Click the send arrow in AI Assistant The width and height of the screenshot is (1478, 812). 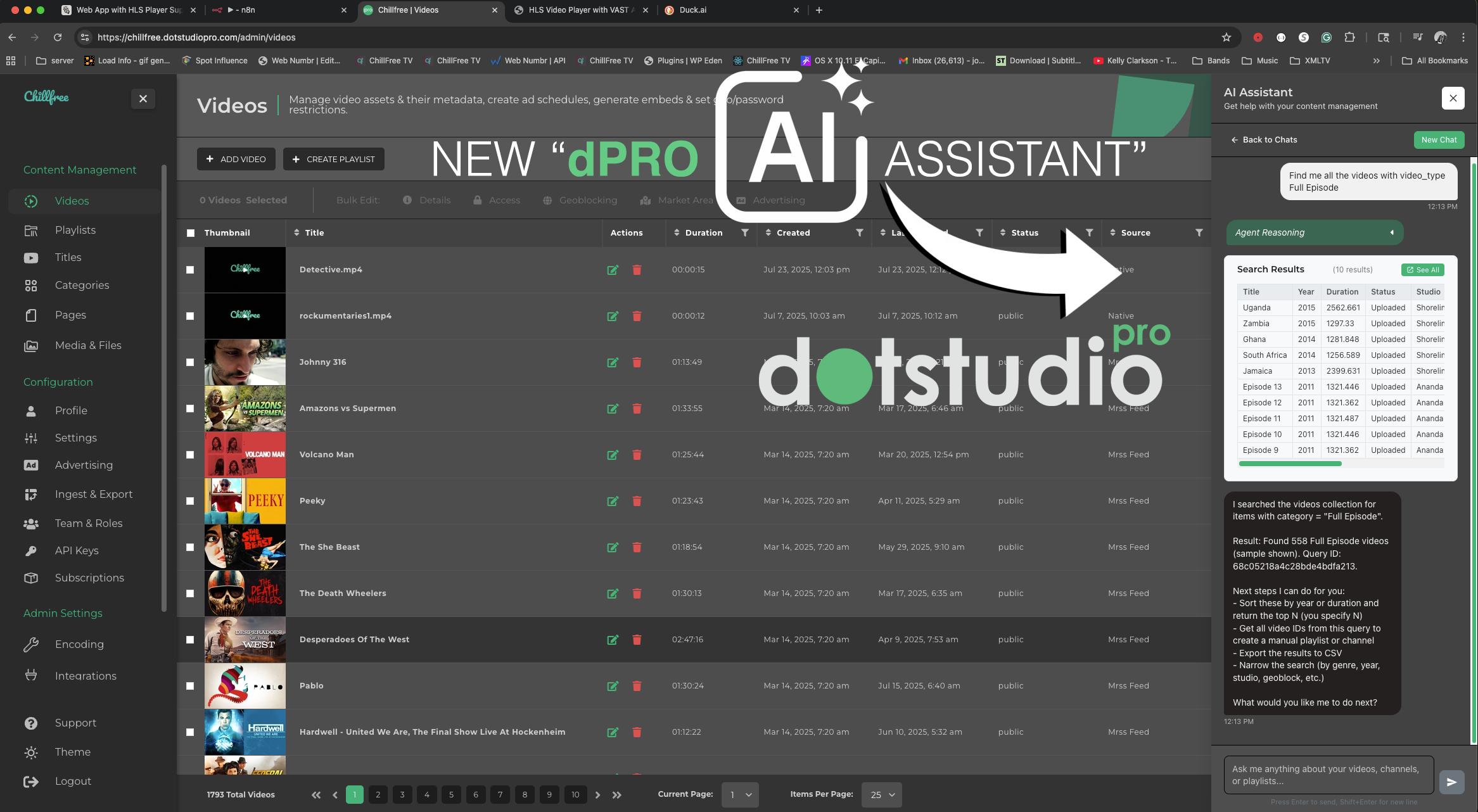(1451, 782)
